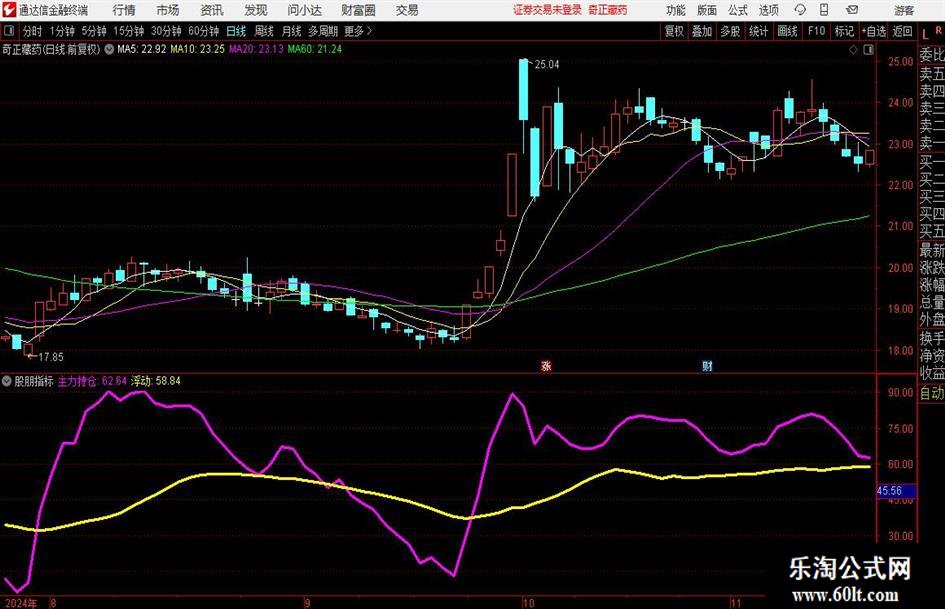Click the Tongdaxin red logo icon
The height and width of the screenshot is (609, 945).
[8, 10]
